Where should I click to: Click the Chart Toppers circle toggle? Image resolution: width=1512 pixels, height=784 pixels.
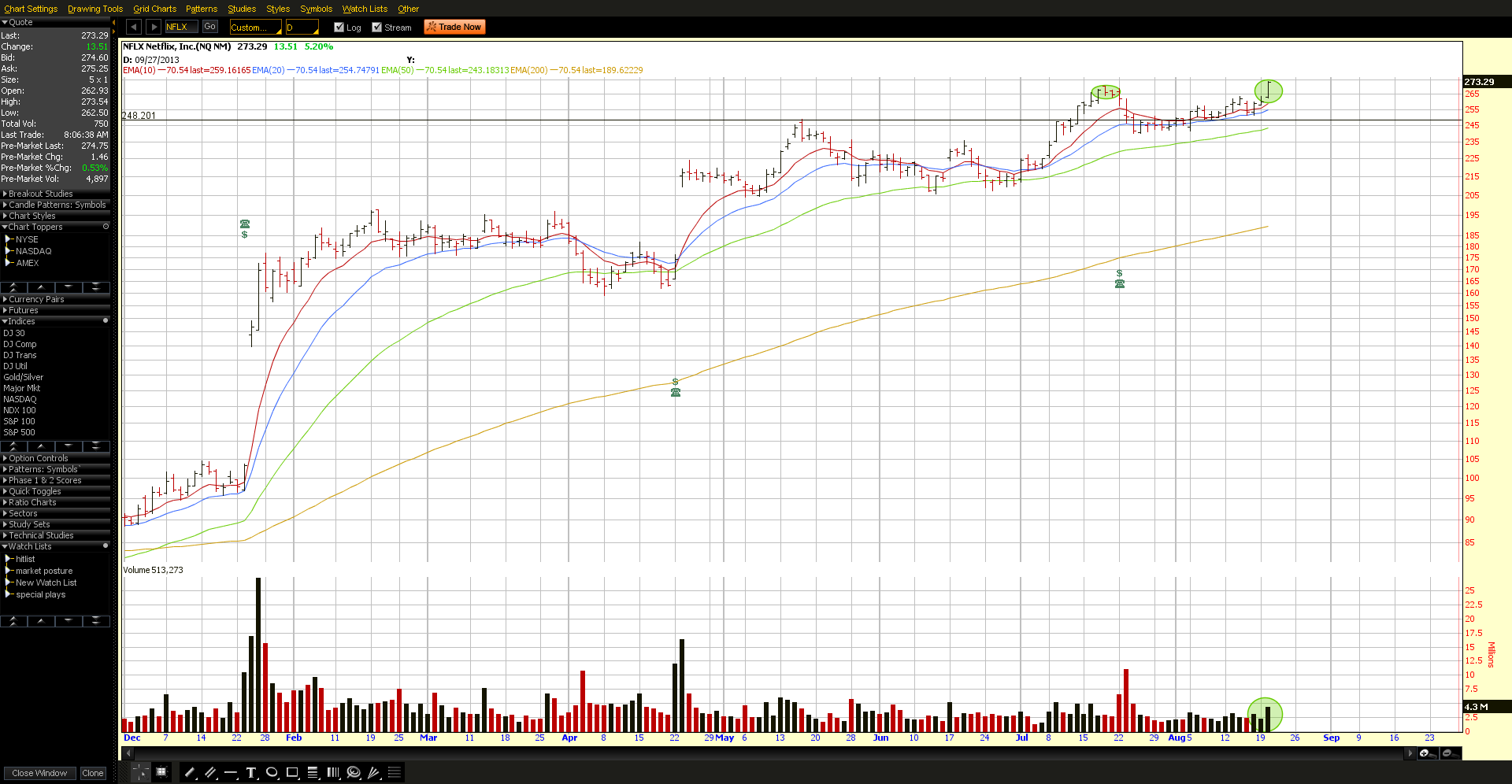pyautogui.click(x=106, y=227)
